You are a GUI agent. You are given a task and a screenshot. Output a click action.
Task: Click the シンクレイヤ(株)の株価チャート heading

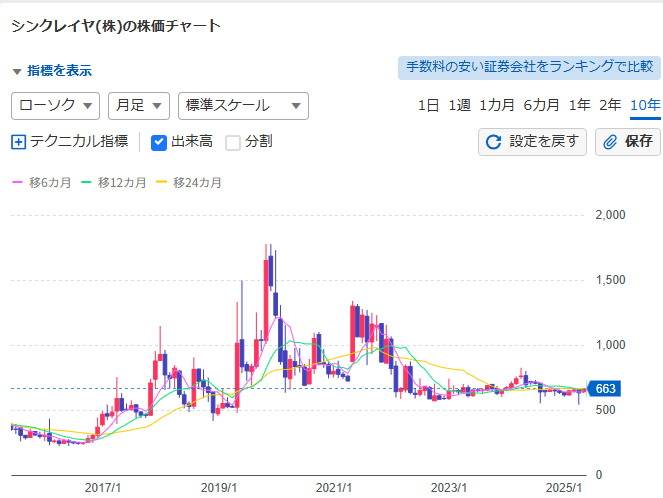click(116, 26)
